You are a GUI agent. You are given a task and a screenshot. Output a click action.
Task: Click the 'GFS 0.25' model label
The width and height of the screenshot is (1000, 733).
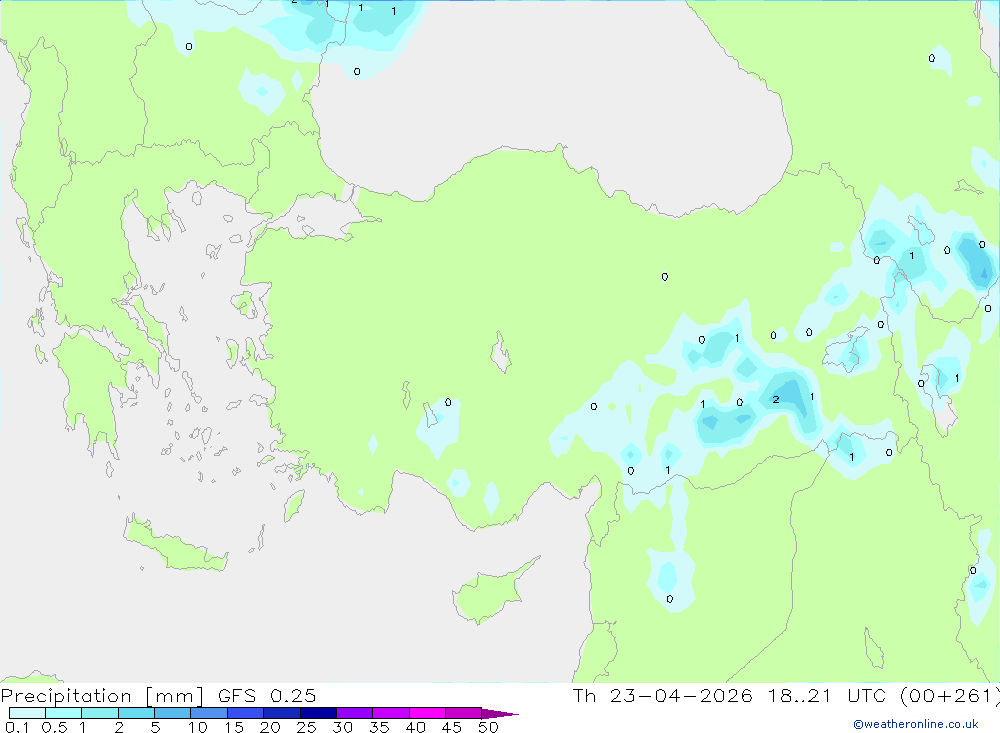pos(267,695)
